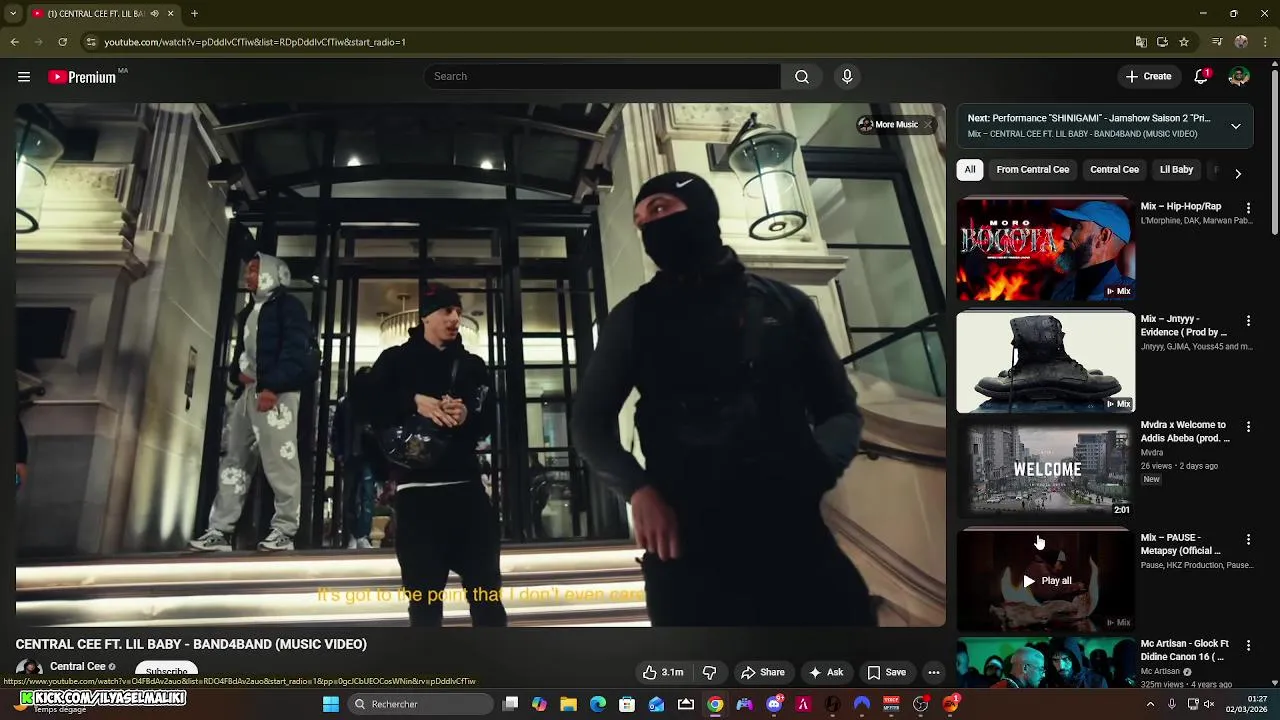The image size is (1280, 720).
Task: Open options for Mc Artisan Glock video
Action: [x=1248, y=646]
